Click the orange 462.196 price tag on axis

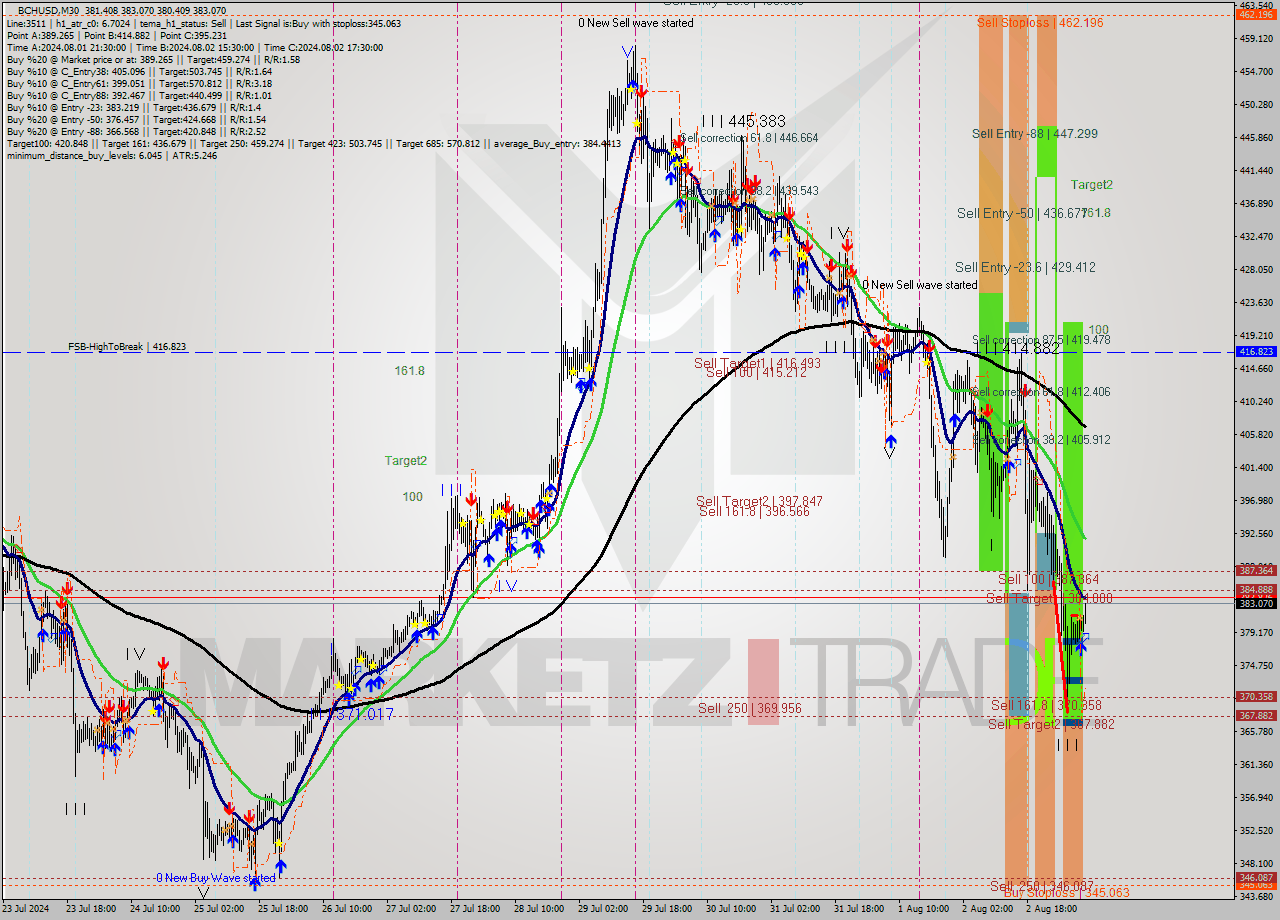(1254, 14)
